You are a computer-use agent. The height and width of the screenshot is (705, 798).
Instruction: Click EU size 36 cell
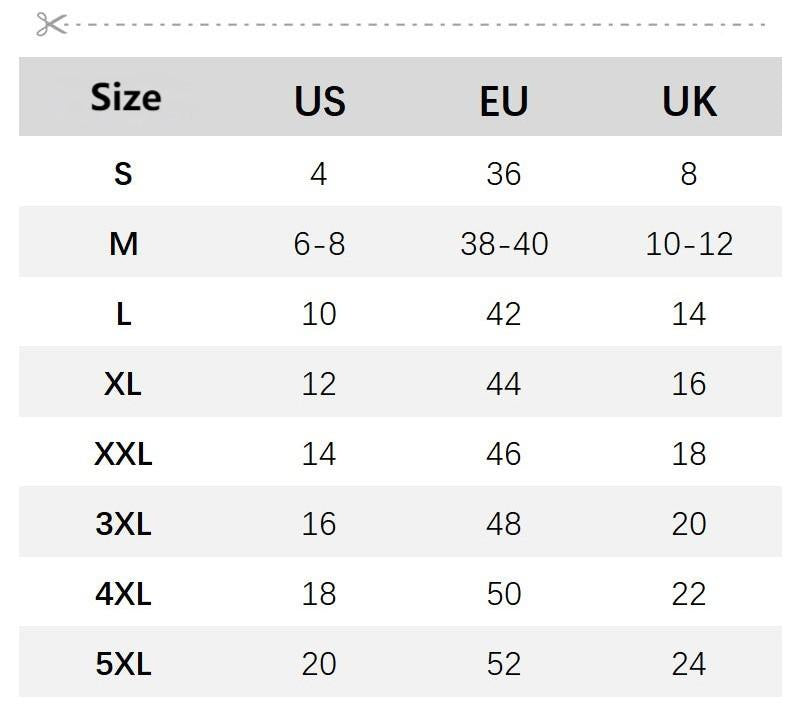pyautogui.click(x=504, y=174)
